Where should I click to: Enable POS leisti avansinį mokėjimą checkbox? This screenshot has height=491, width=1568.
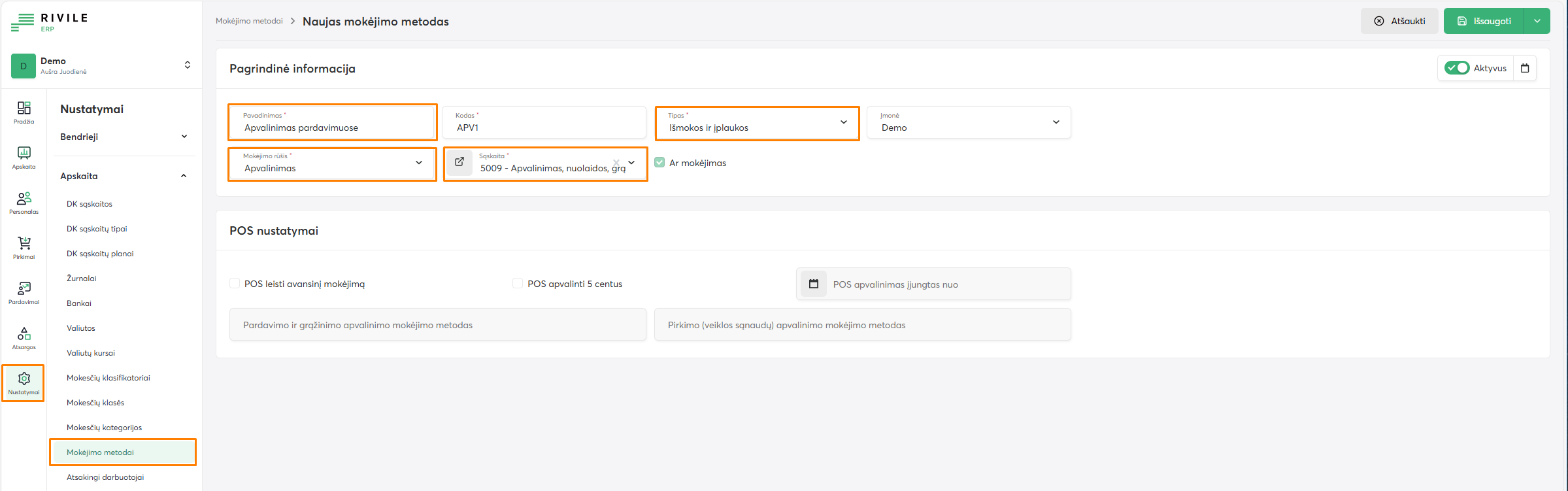pos(235,284)
